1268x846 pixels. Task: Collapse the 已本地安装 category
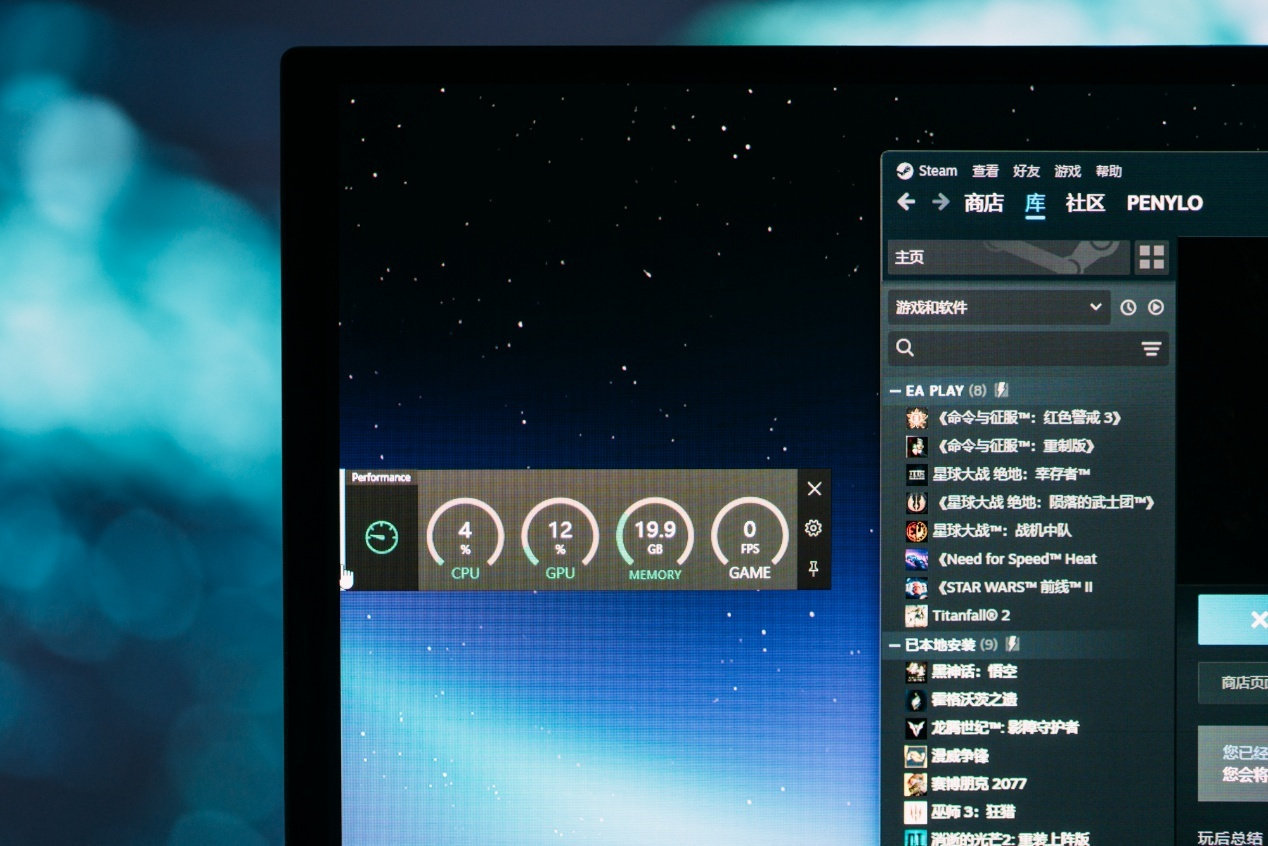point(895,646)
